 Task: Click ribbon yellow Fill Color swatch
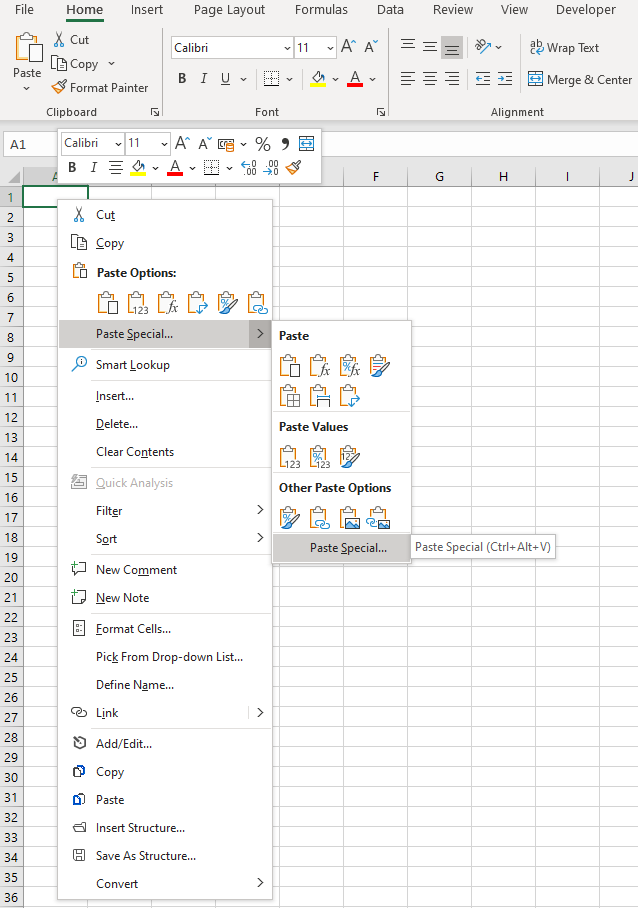pyautogui.click(x=318, y=79)
